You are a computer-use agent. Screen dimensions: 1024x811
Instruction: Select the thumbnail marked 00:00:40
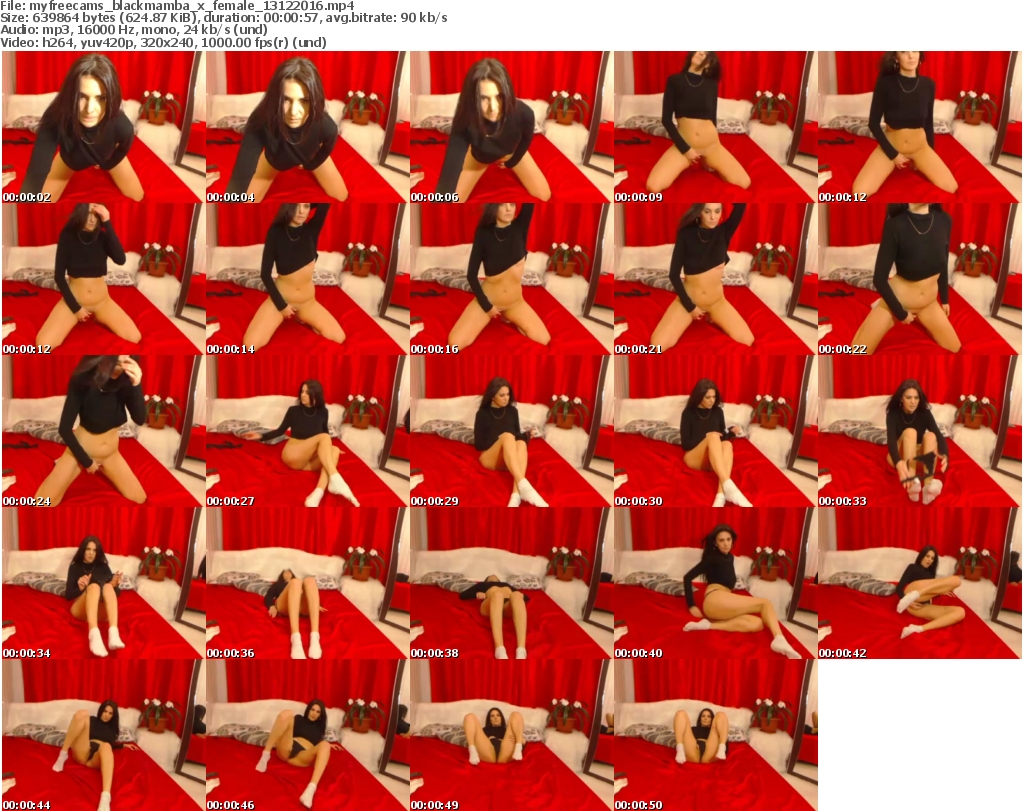pyautogui.click(x=715, y=583)
